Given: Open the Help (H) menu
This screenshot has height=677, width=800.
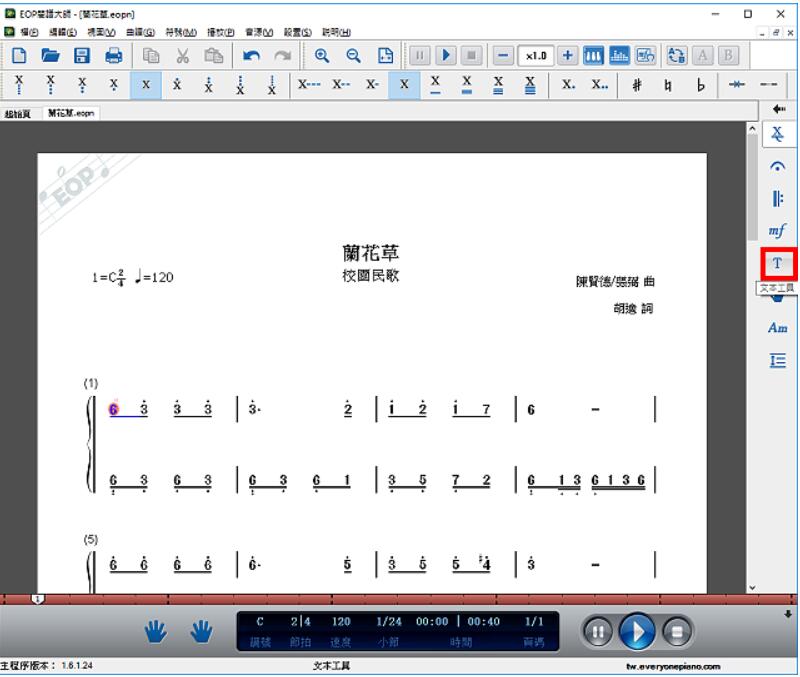Looking at the screenshot, I should (336, 32).
